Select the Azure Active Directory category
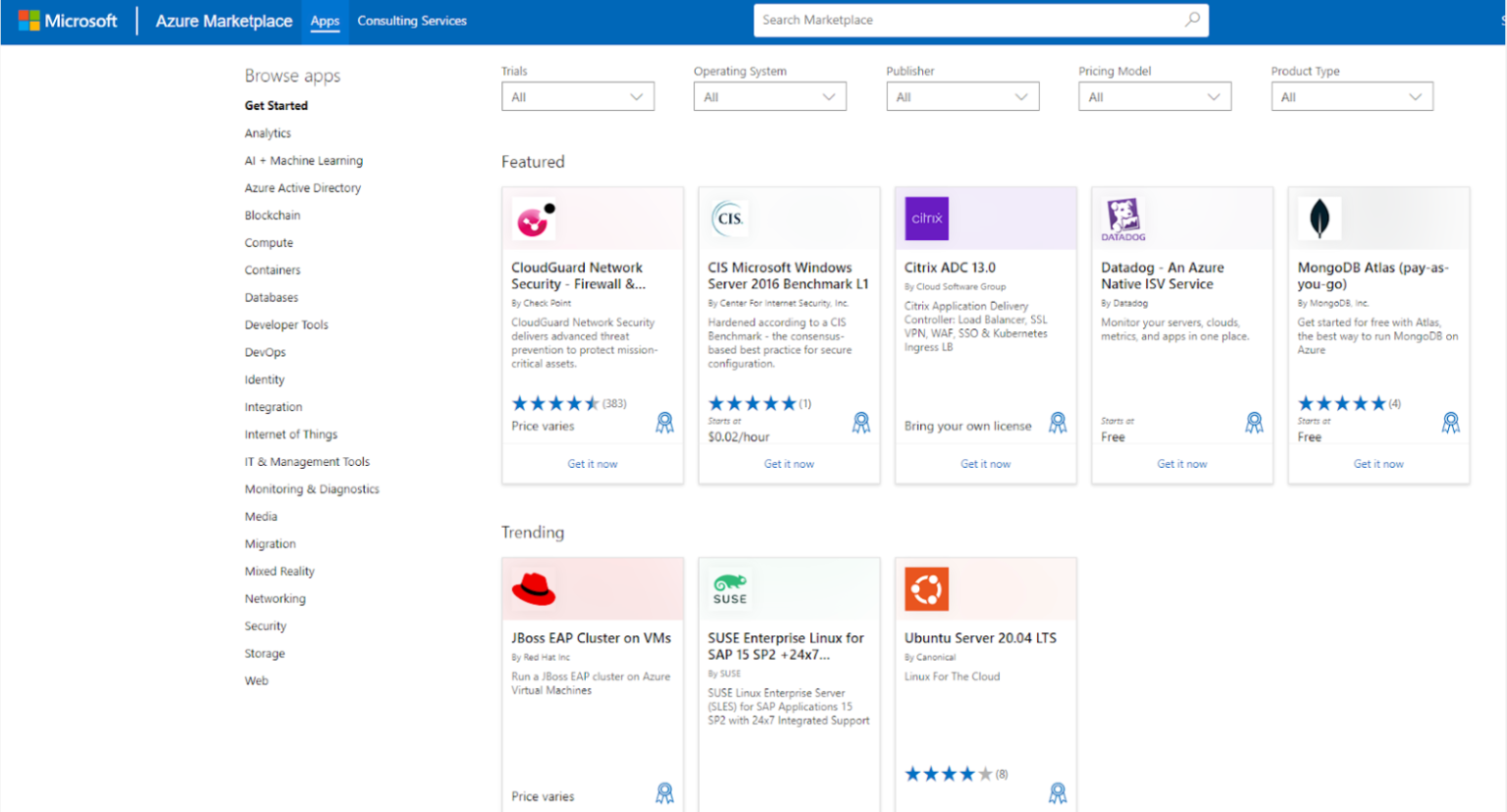 tap(303, 188)
